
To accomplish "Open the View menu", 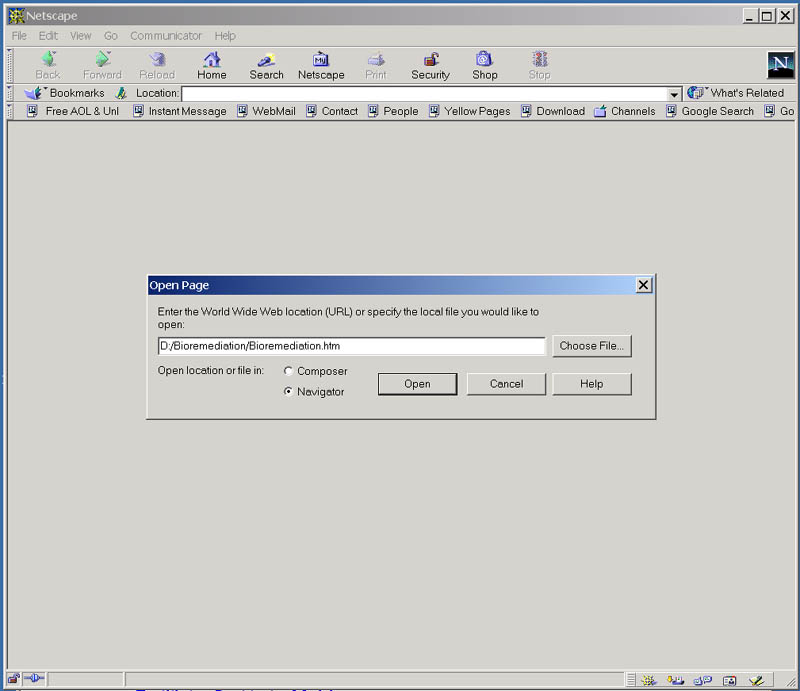I will click(81, 36).
